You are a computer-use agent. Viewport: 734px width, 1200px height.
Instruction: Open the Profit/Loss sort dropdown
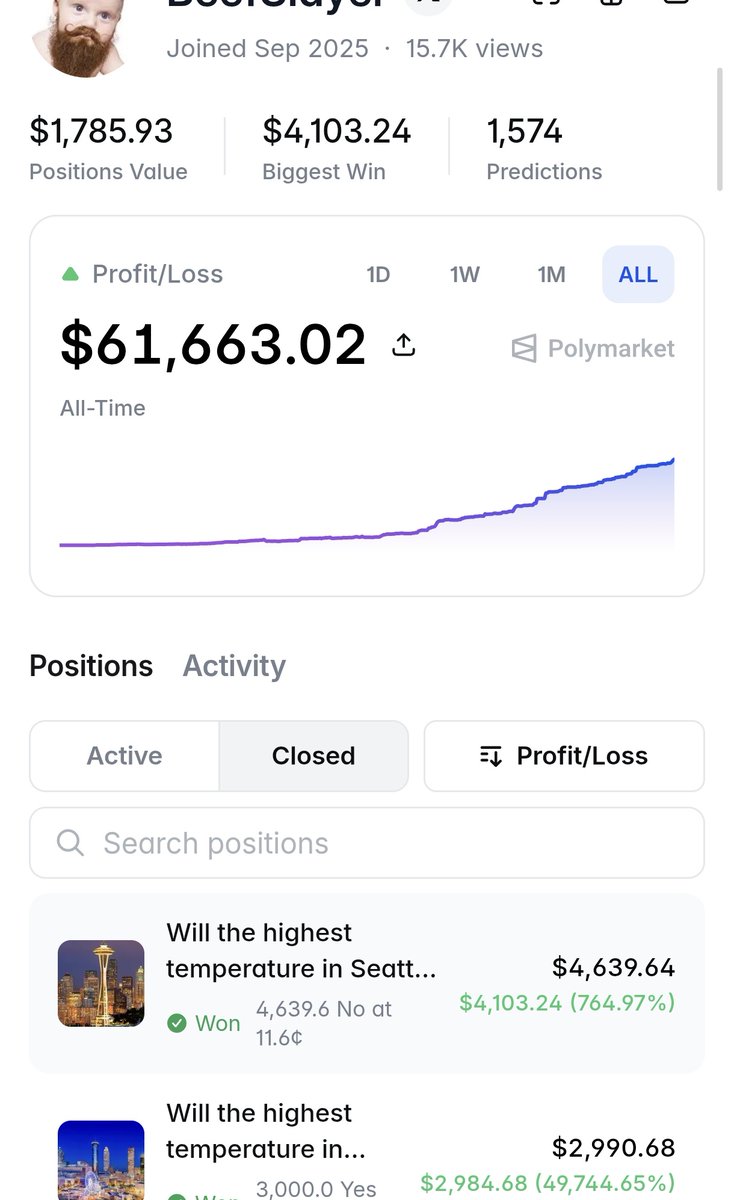click(564, 756)
